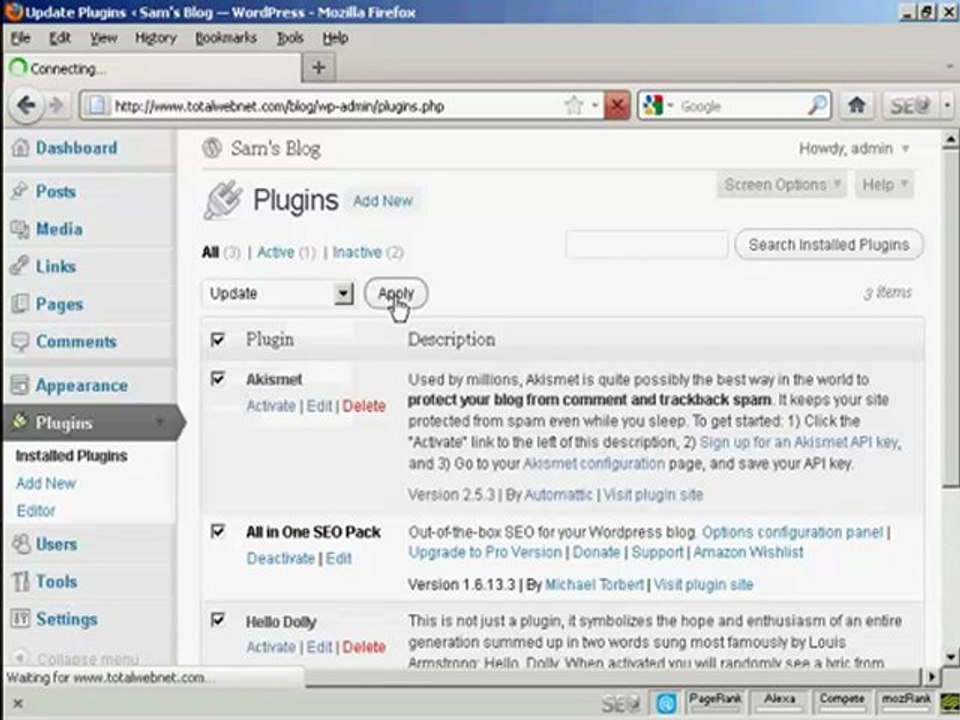Screen dimensions: 960x720
Task: Click the Users icon in sidebar
Action: pos(21,544)
